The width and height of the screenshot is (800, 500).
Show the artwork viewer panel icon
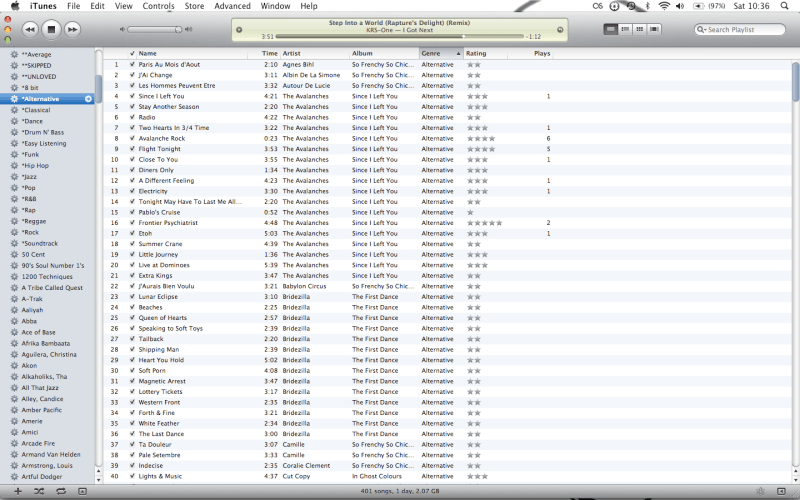pos(82,491)
